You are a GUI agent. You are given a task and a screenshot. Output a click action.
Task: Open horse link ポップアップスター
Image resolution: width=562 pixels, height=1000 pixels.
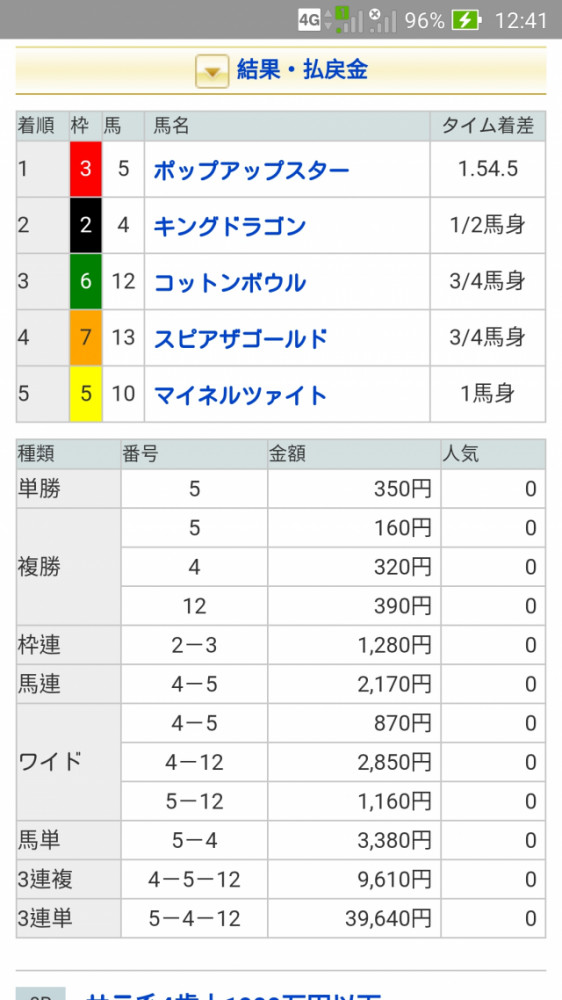click(x=251, y=170)
